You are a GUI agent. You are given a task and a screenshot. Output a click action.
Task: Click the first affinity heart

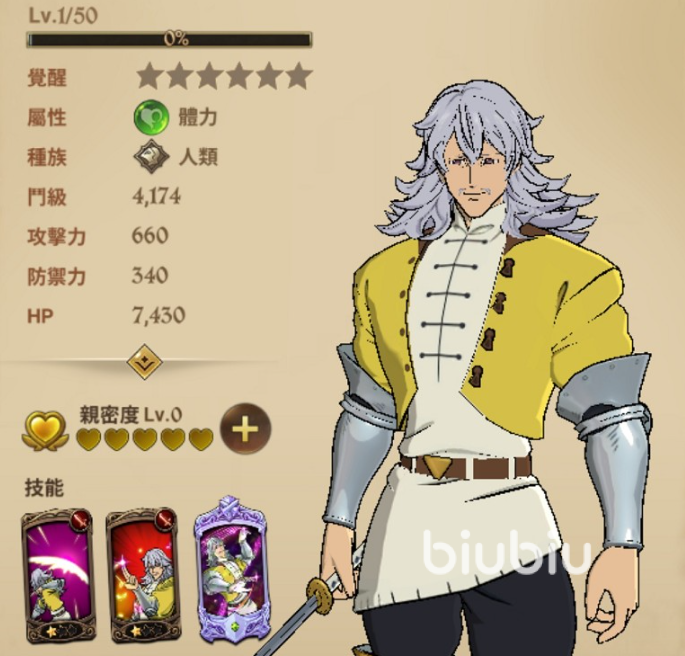(90, 438)
